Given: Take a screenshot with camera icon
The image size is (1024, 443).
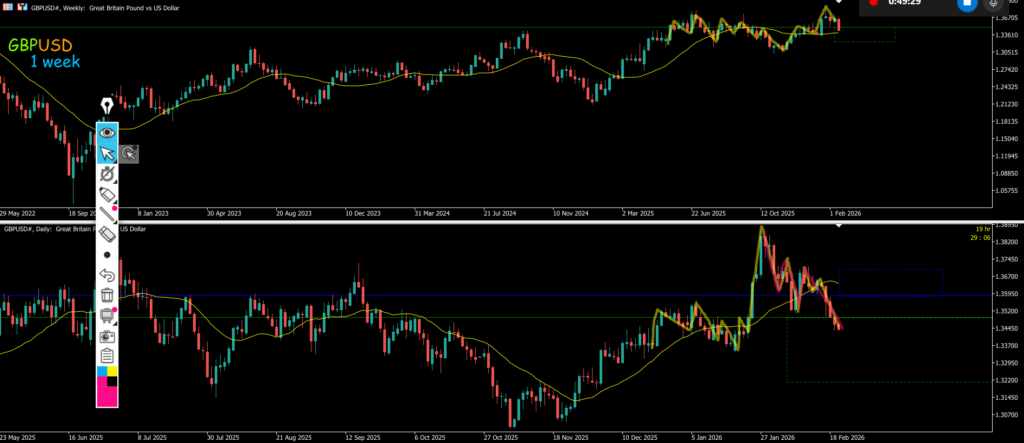Looking at the screenshot, I should 107,336.
